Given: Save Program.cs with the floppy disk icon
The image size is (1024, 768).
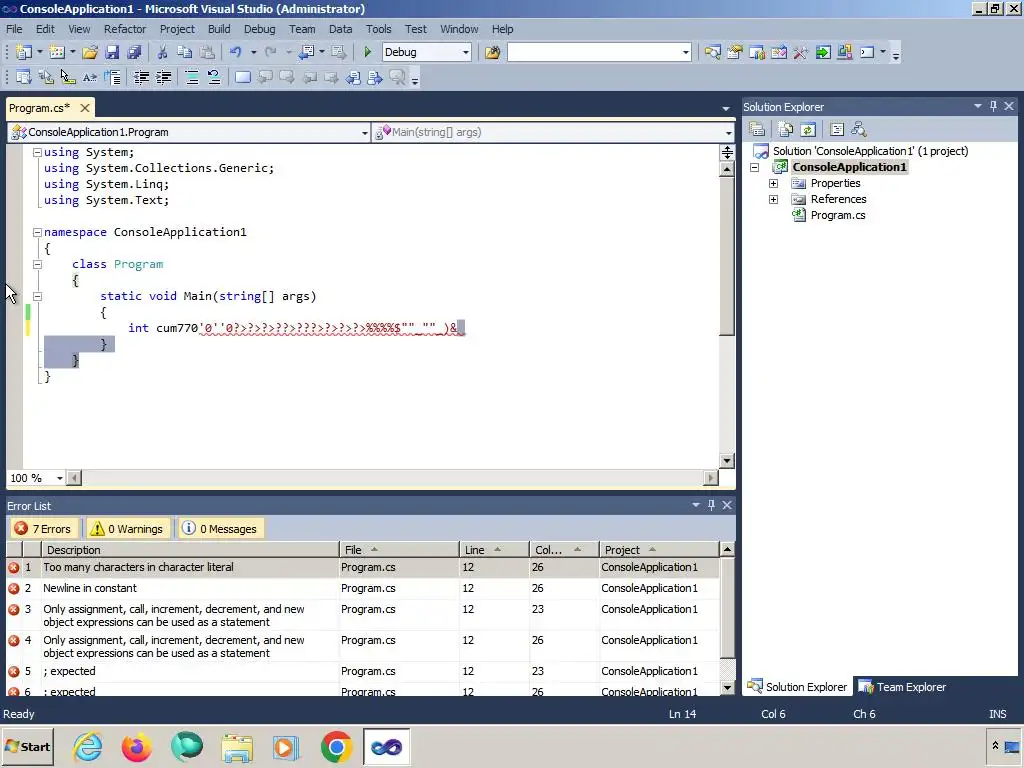Looking at the screenshot, I should click(112, 52).
